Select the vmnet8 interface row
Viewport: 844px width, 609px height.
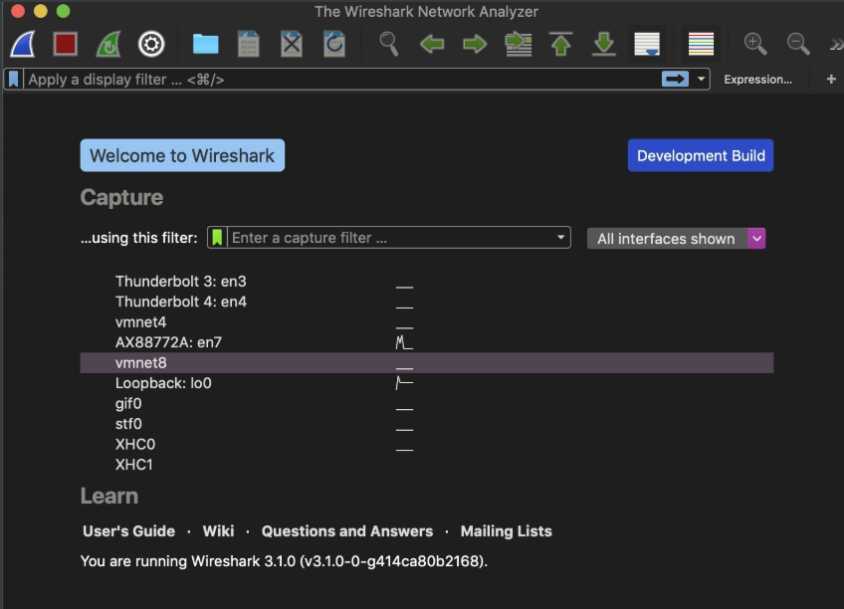click(427, 363)
